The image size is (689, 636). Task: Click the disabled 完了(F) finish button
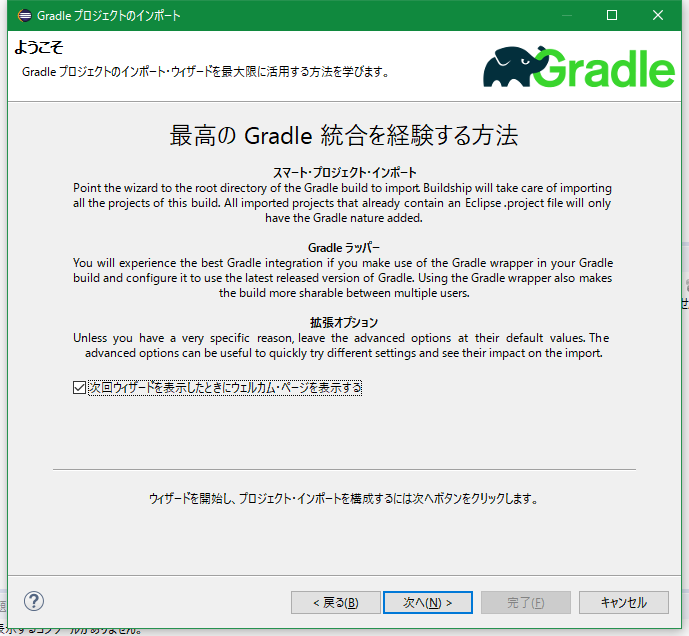click(526, 603)
